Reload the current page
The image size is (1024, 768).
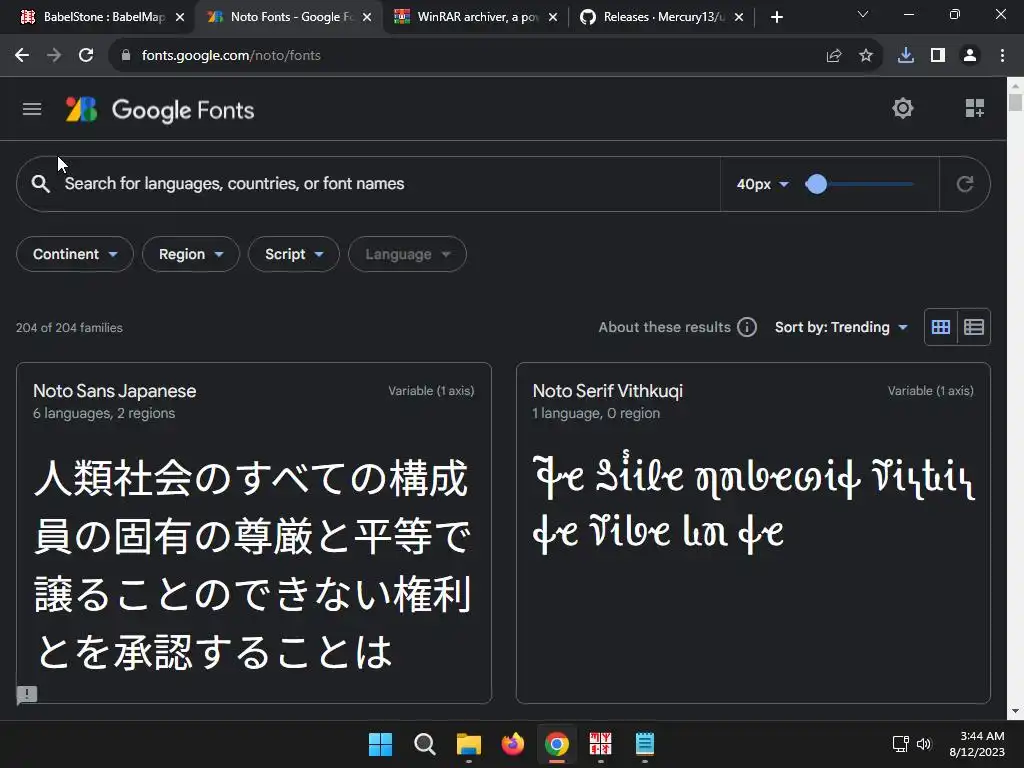click(x=86, y=56)
